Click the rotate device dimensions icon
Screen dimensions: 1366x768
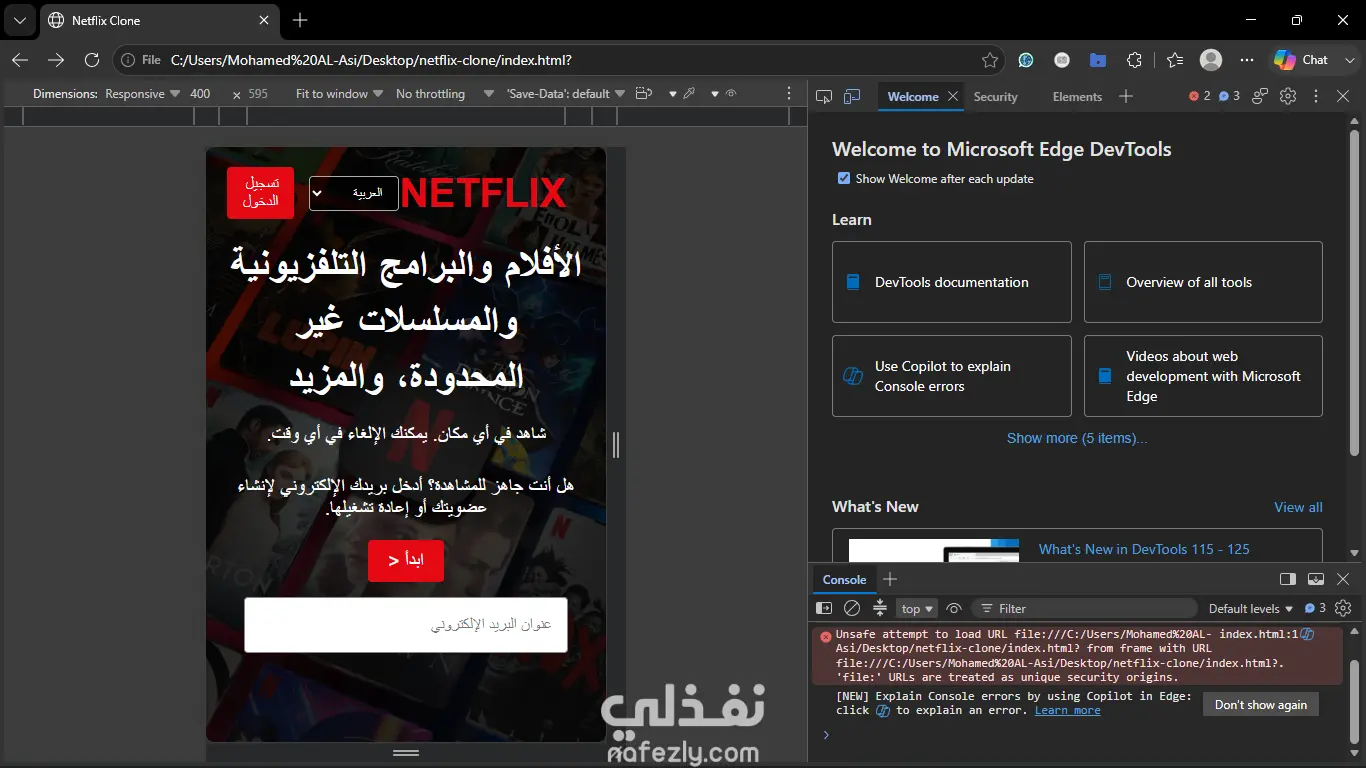coord(644,93)
